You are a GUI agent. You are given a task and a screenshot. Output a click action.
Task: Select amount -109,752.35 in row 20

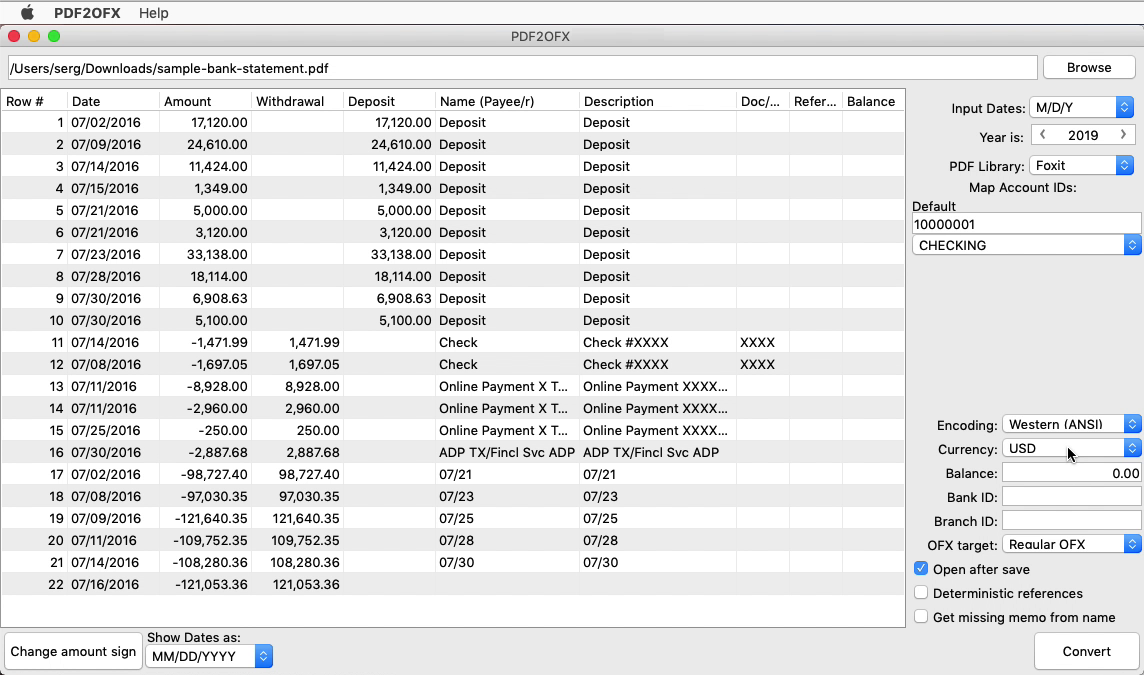pos(205,540)
